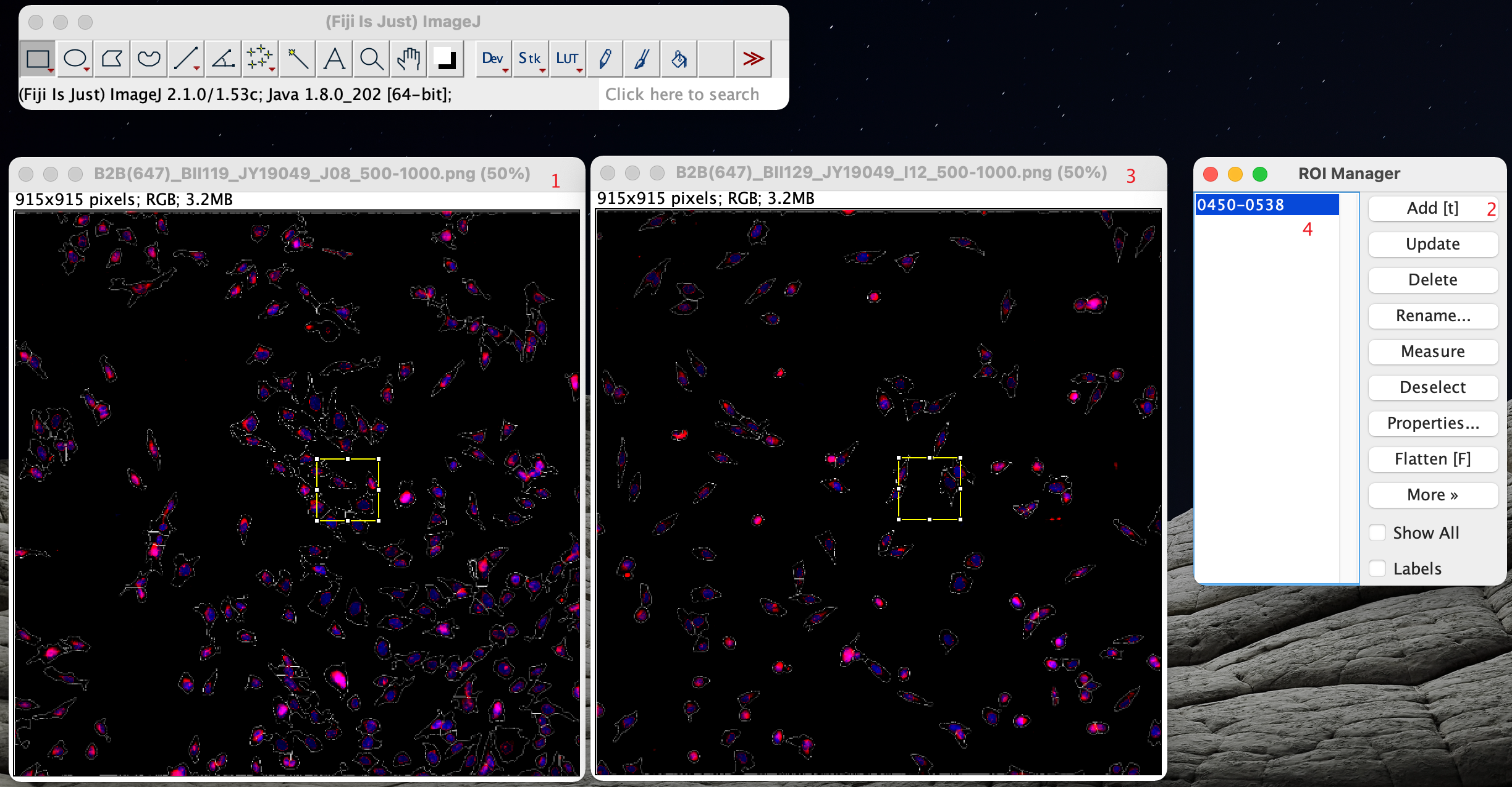Pick the Hand scrolling tool

click(408, 59)
